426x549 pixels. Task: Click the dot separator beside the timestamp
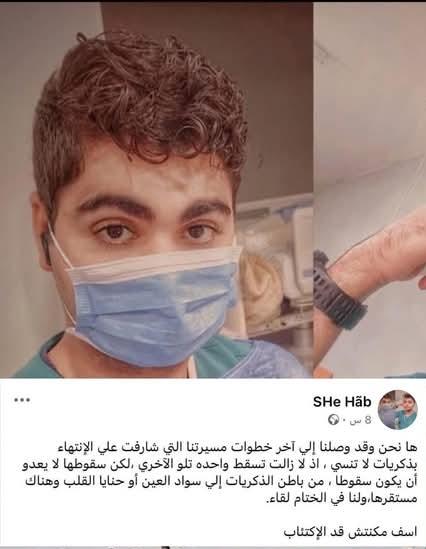[x=343, y=419]
